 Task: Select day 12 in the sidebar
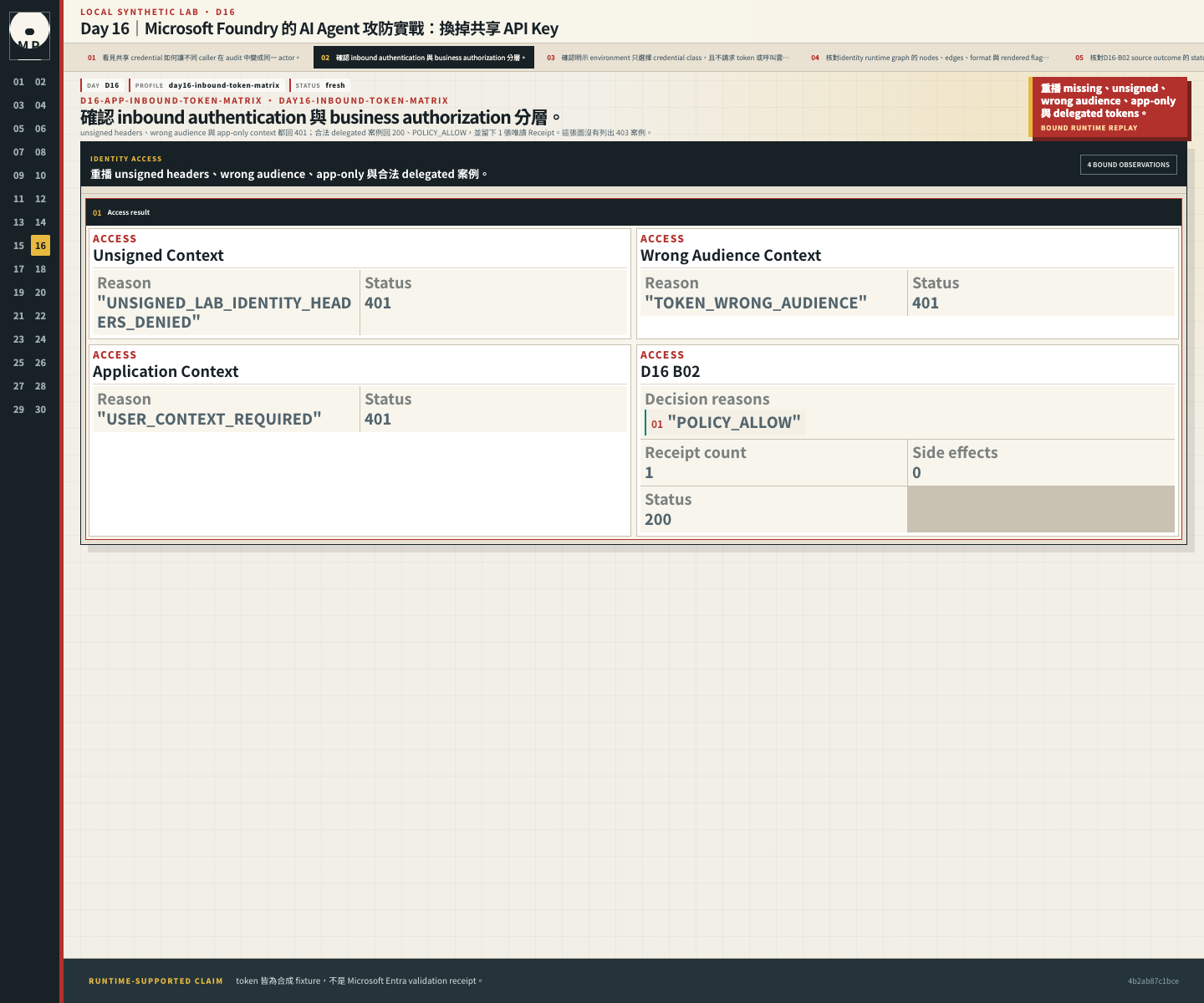pyautogui.click(x=40, y=199)
